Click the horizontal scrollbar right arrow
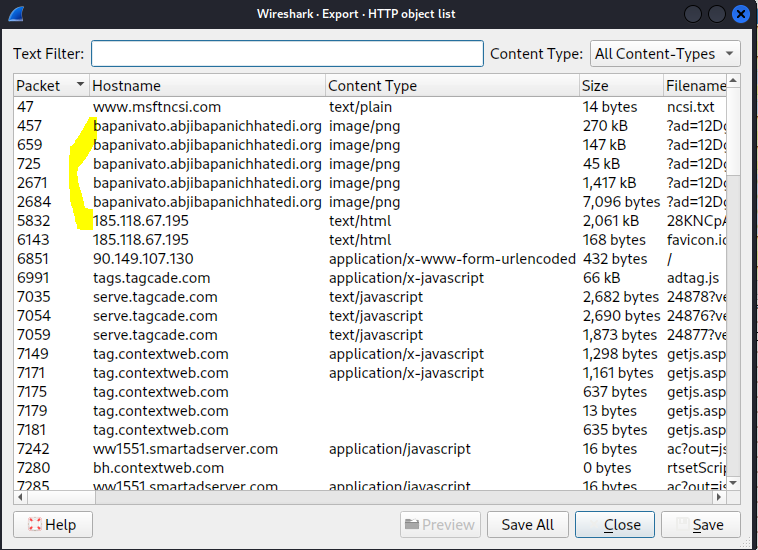 click(x=720, y=497)
